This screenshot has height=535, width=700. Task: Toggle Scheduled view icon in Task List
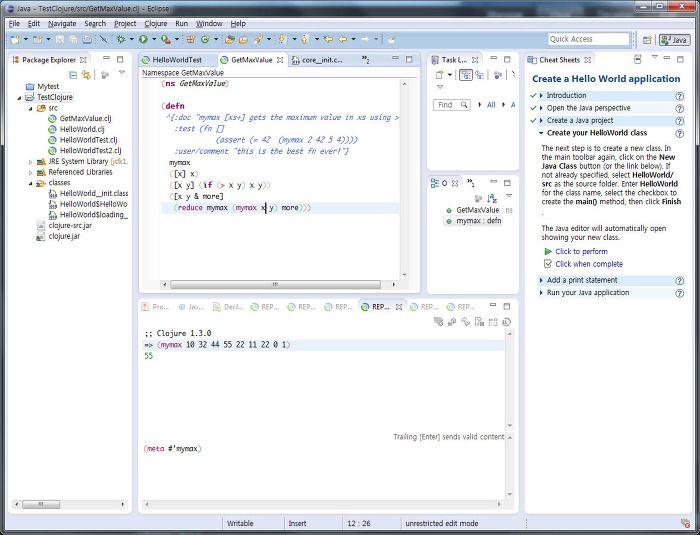tap(479, 75)
